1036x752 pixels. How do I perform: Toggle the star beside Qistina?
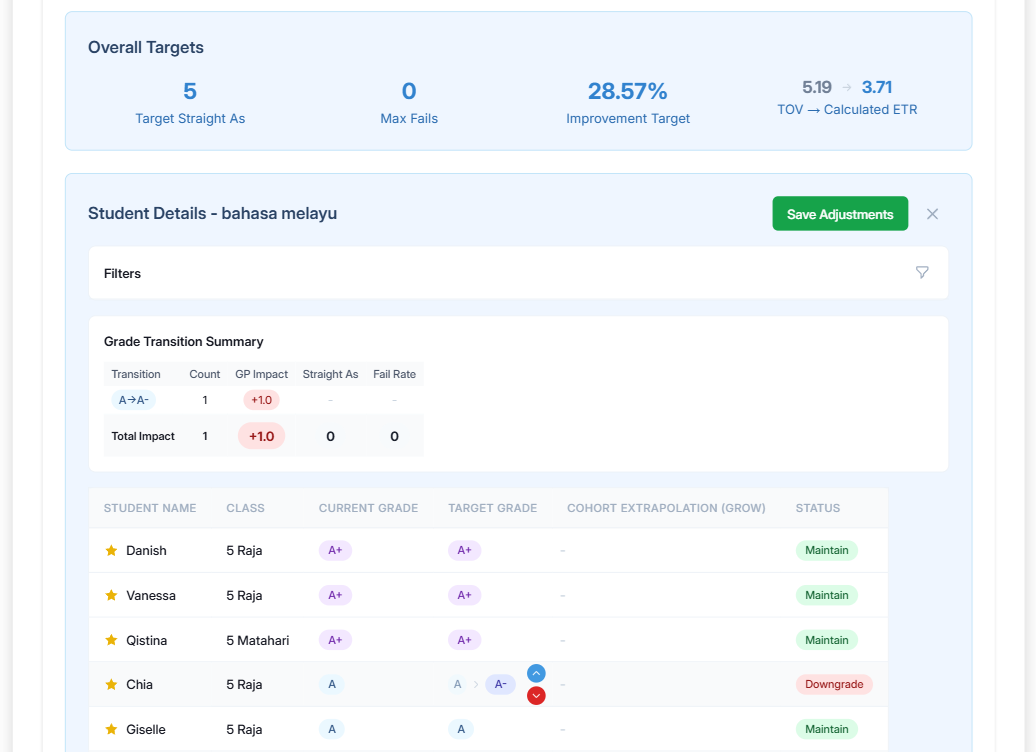tap(111, 640)
